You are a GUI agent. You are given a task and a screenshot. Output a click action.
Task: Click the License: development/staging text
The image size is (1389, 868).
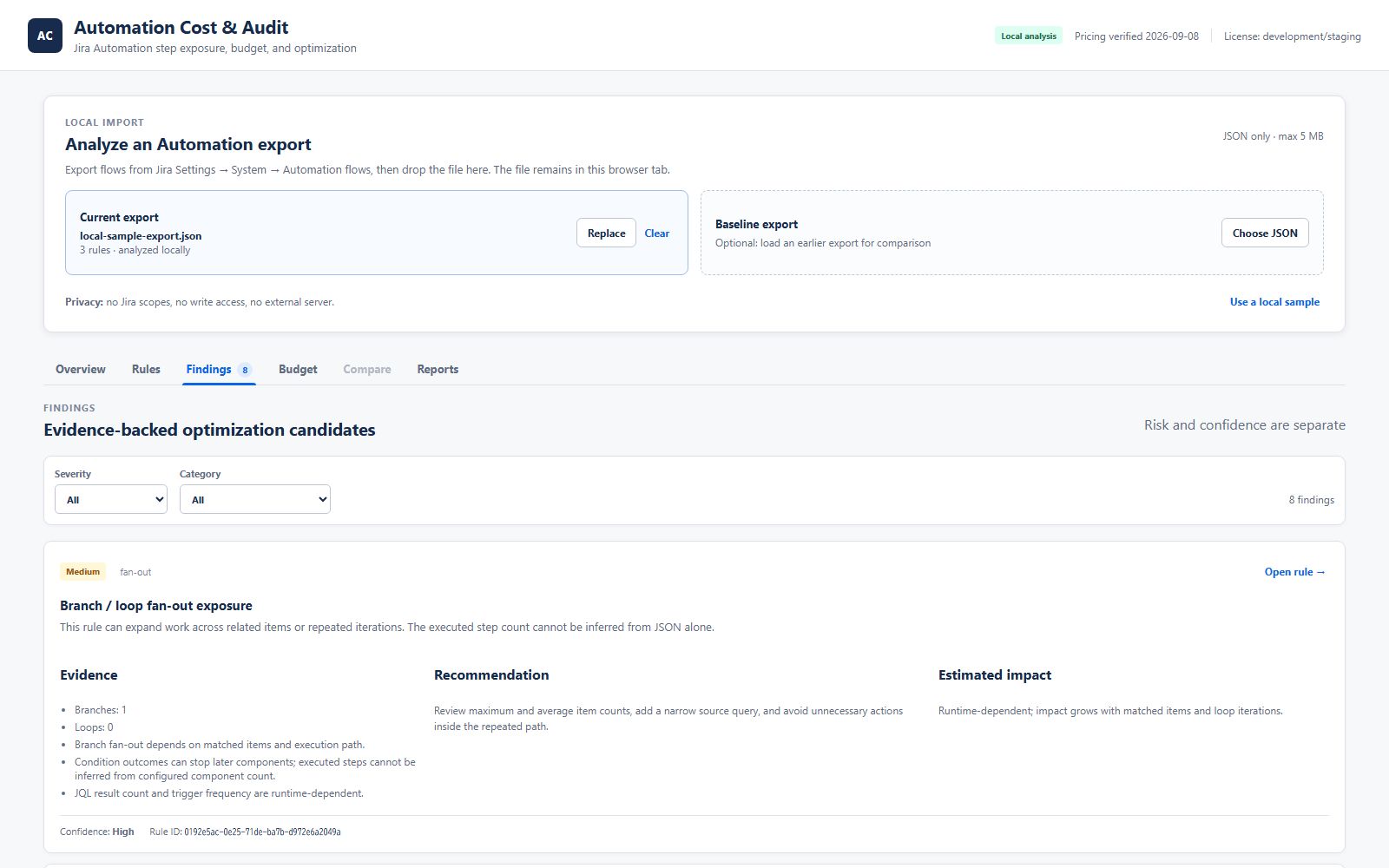[1293, 36]
